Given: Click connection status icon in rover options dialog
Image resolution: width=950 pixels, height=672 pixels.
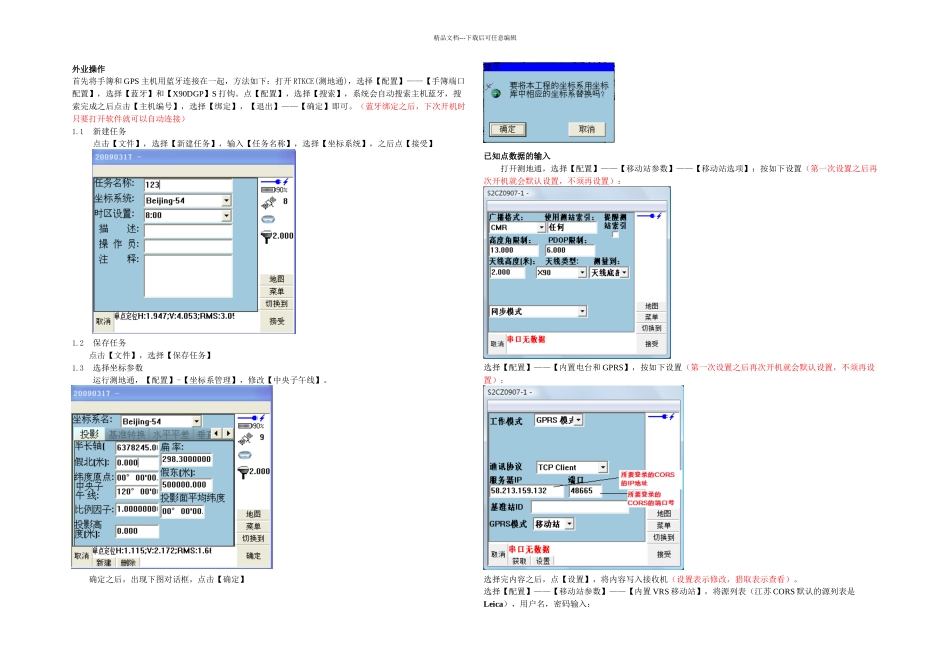Looking at the screenshot, I should 649,216.
